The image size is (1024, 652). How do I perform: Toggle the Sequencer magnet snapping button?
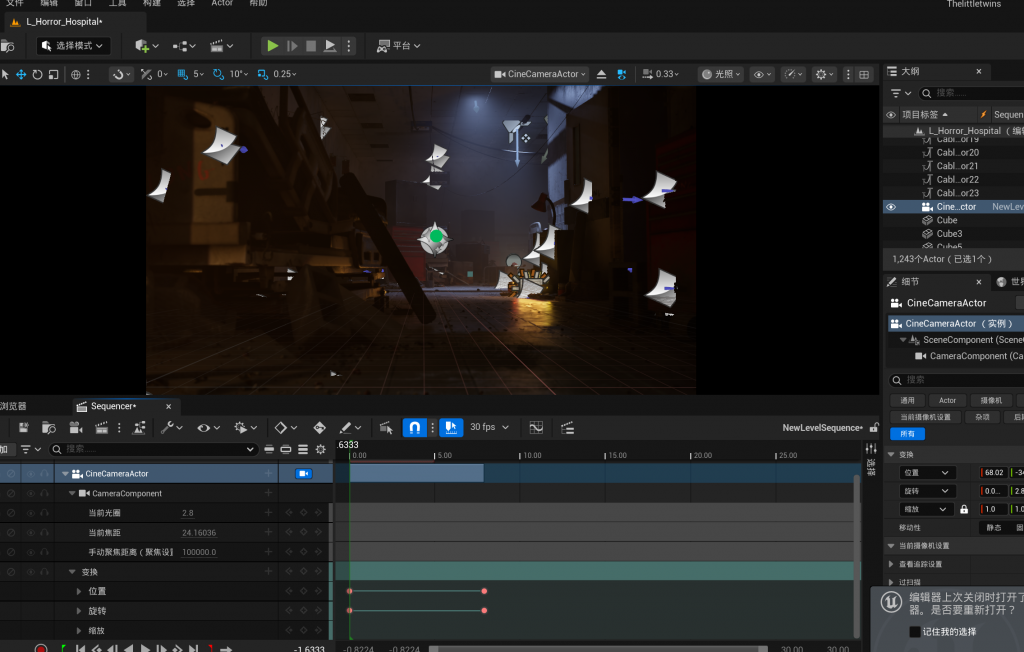point(415,428)
